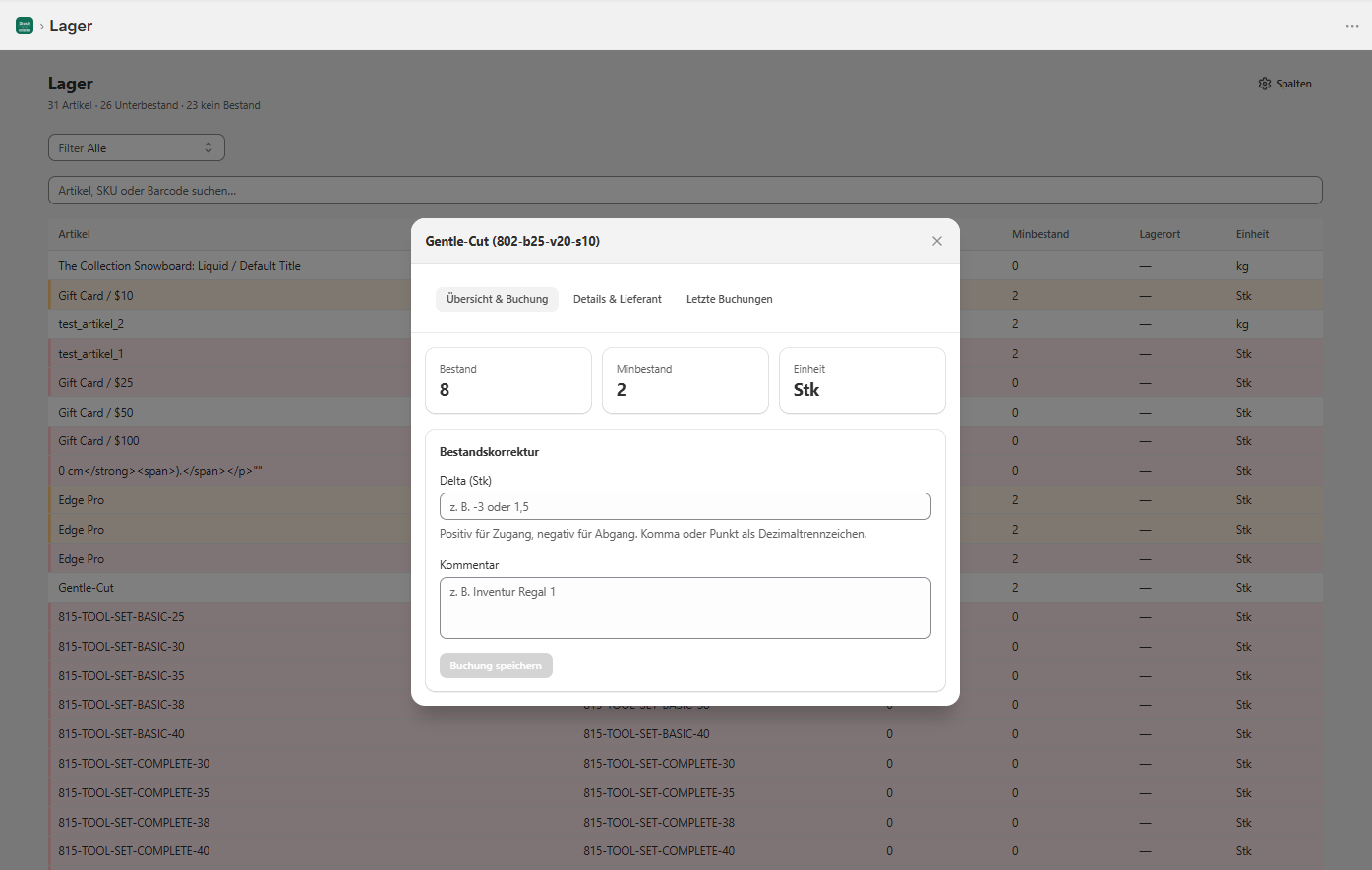This screenshot has height=870, width=1372.
Task: Switch to Übersicht & Buchung tab
Action: [x=497, y=299]
